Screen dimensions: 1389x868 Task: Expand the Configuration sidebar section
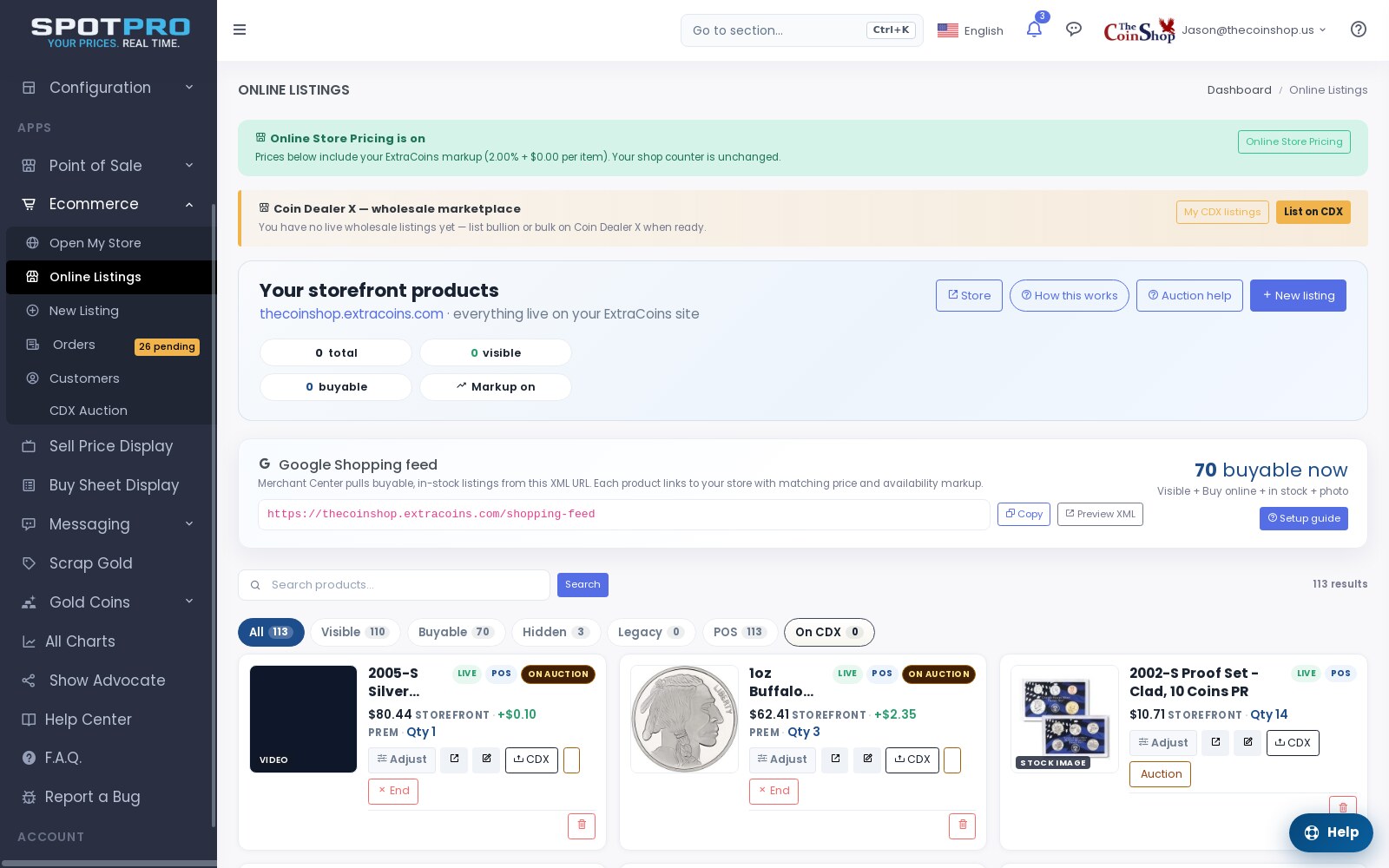[x=109, y=88]
